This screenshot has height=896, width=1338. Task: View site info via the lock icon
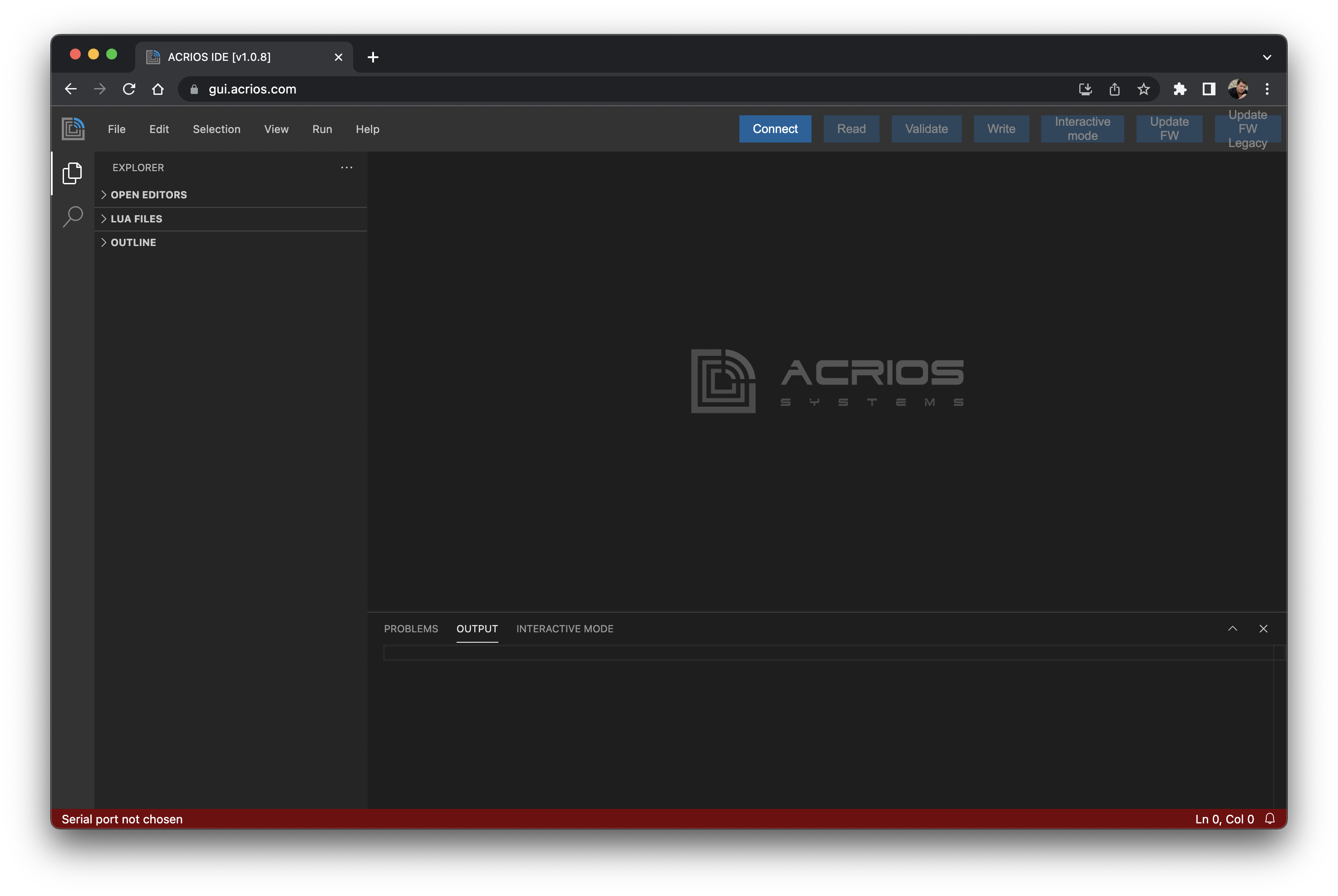click(194, 89)
